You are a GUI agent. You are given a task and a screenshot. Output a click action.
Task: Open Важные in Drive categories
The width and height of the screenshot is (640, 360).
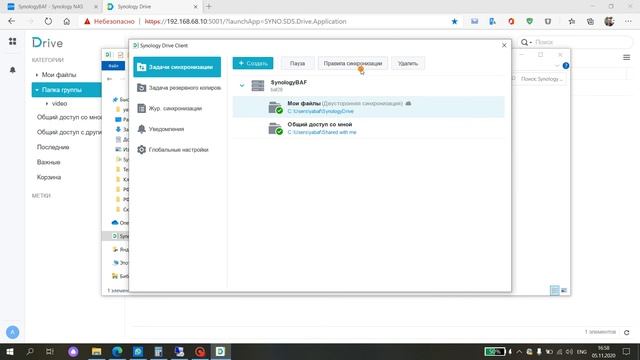49,162
